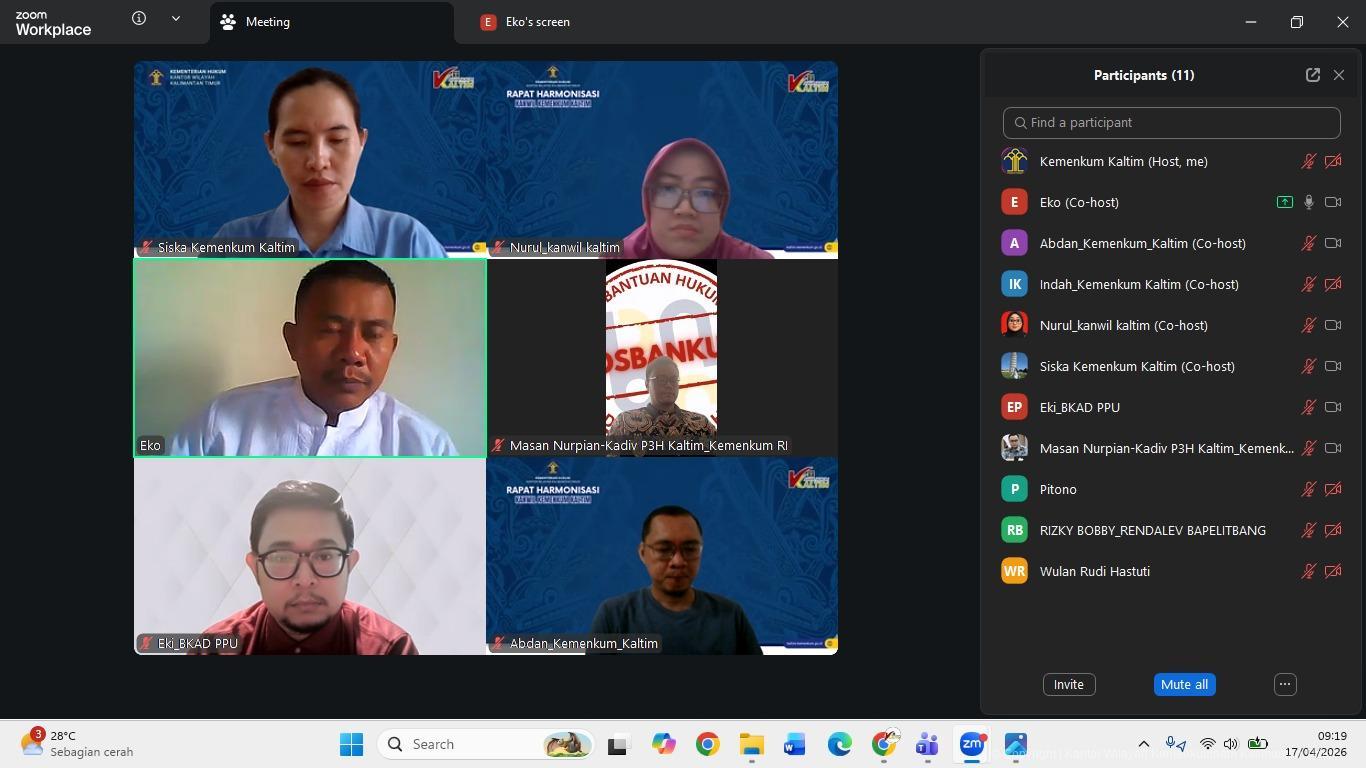1366x768 pixels.
Task: Switch to Eko's screen tab
Action: click(537, 20)
